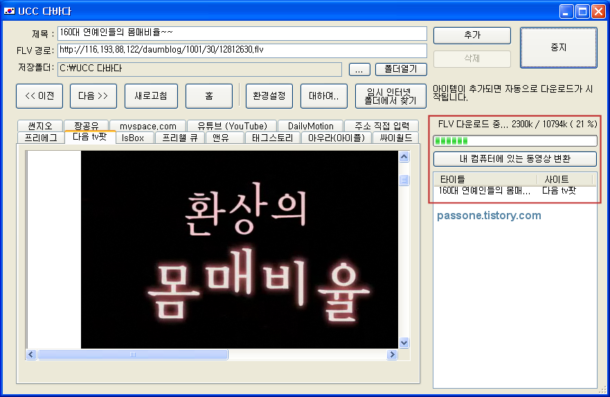Image resolution: width=610 pixels, height=397 pixels.
Task: Click the 새로고침 (refresh) button
Action: (151, 96)
